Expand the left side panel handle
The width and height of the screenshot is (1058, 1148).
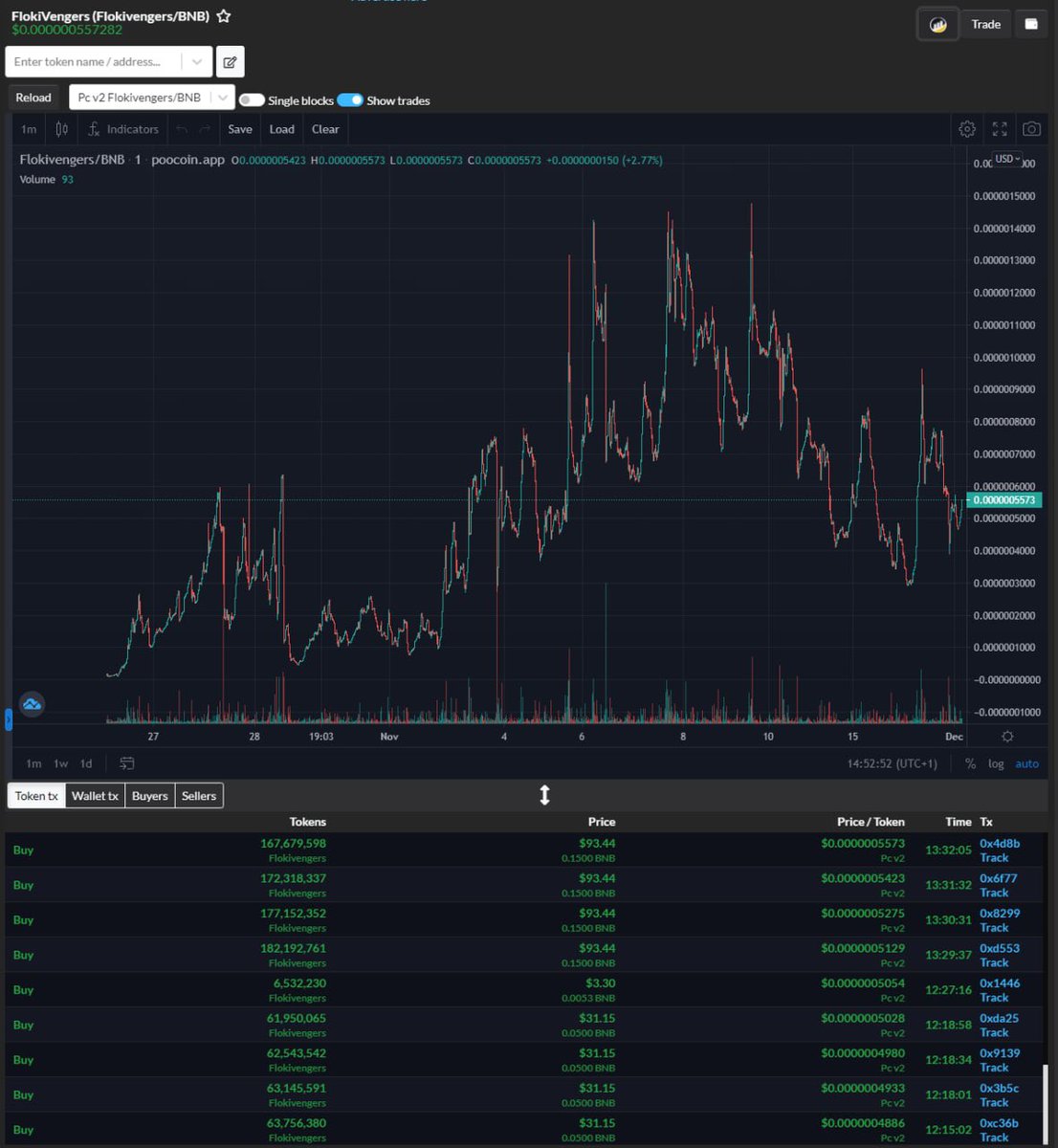click(9, 718)
